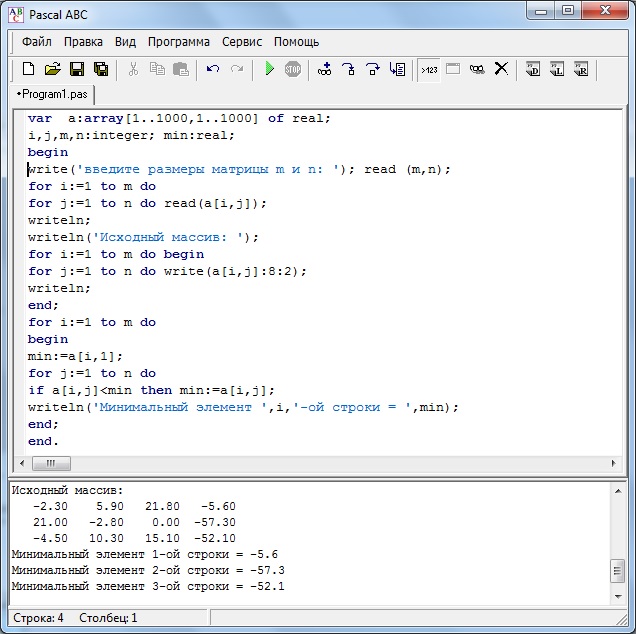The height and width of the screenshot is (634, 636).
Task: Click the Step Over debug icon
Action: 372,69
